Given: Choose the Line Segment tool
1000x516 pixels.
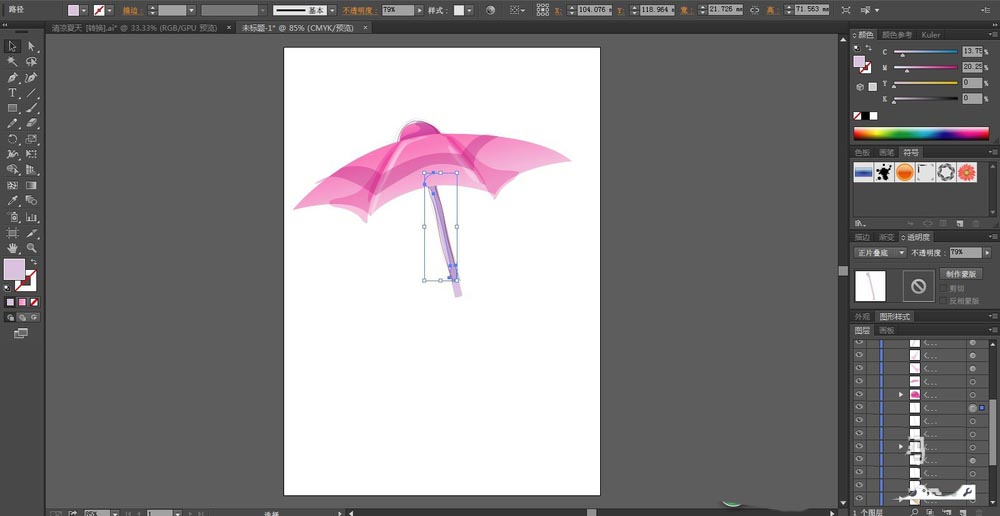Looking at the screenshot, I should click(x=31, y=92).
